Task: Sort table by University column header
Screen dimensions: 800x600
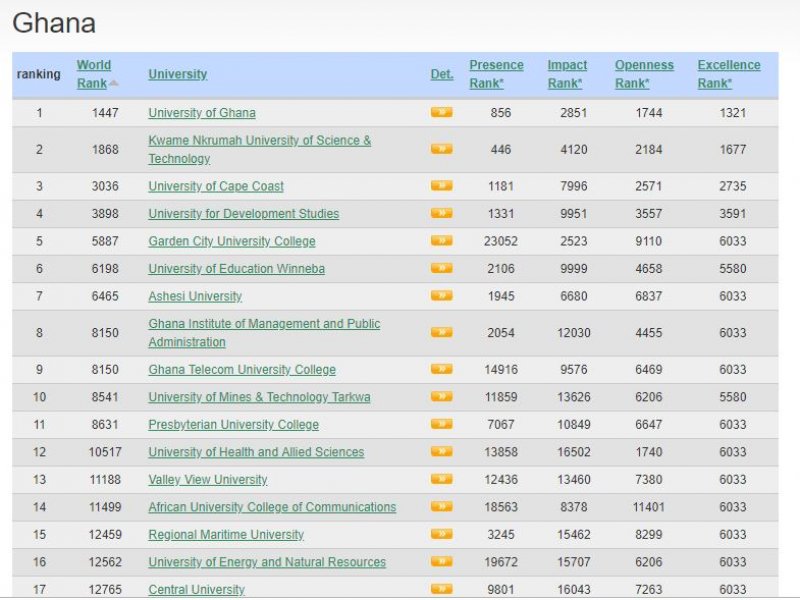Action: (178, 74)
